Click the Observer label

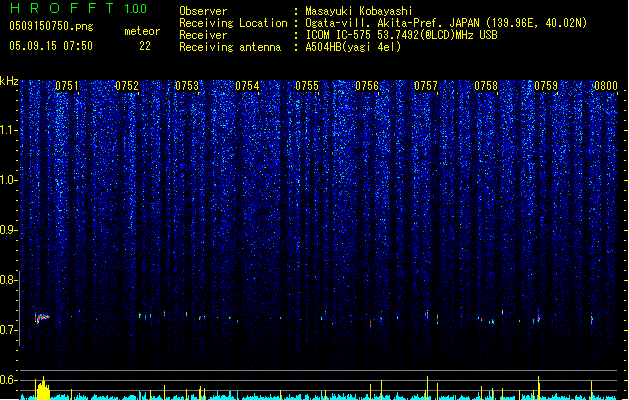coord(203,11)
